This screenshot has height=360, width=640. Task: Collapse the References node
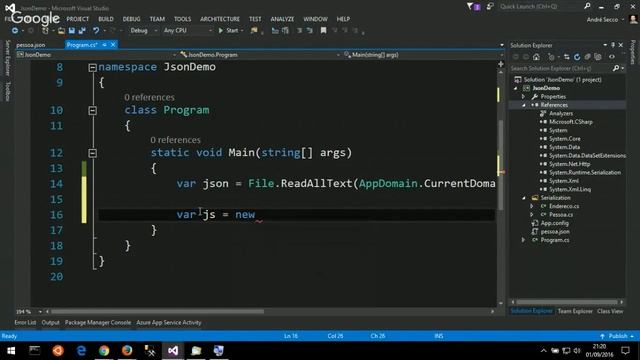tap(524, 105)
